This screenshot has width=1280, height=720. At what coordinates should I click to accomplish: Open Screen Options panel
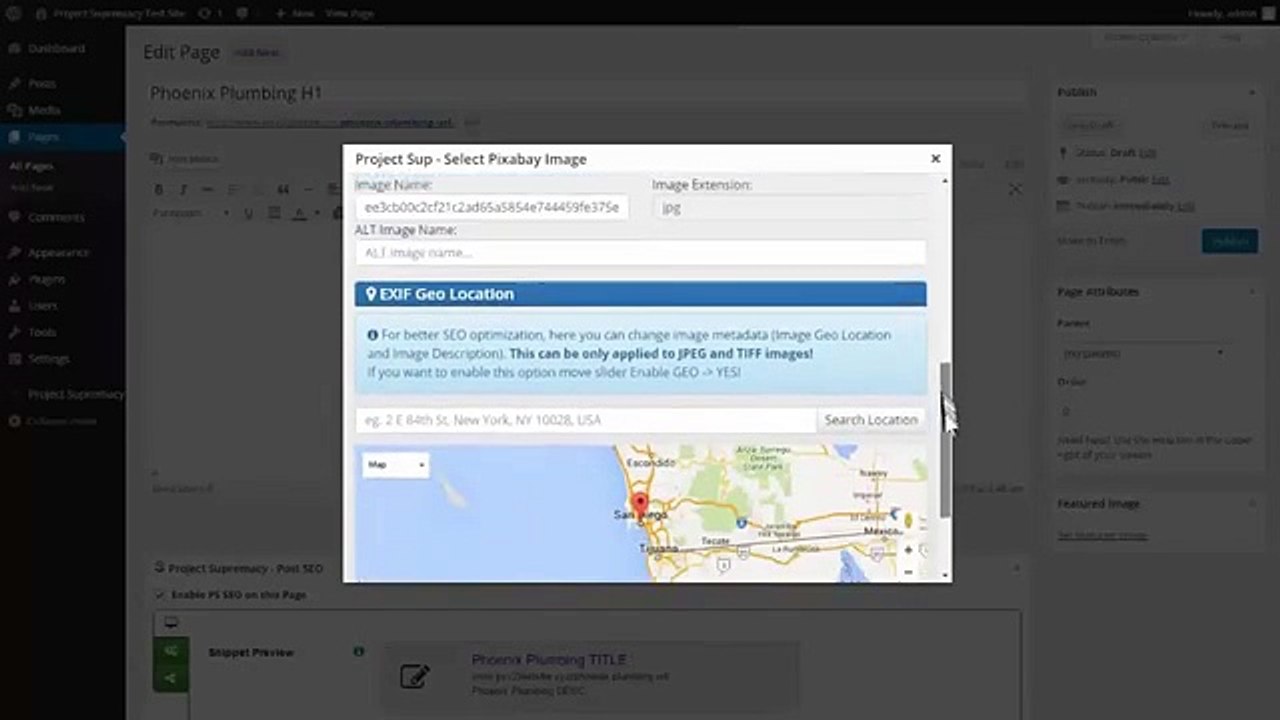pyautogui.click(x=1145, y=37)
